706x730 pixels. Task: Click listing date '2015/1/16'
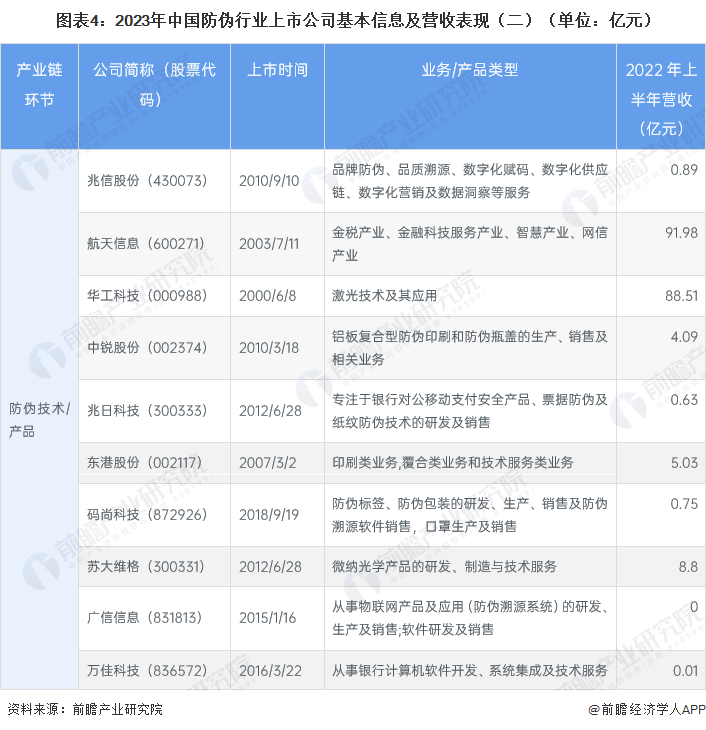tap(268, 618)
